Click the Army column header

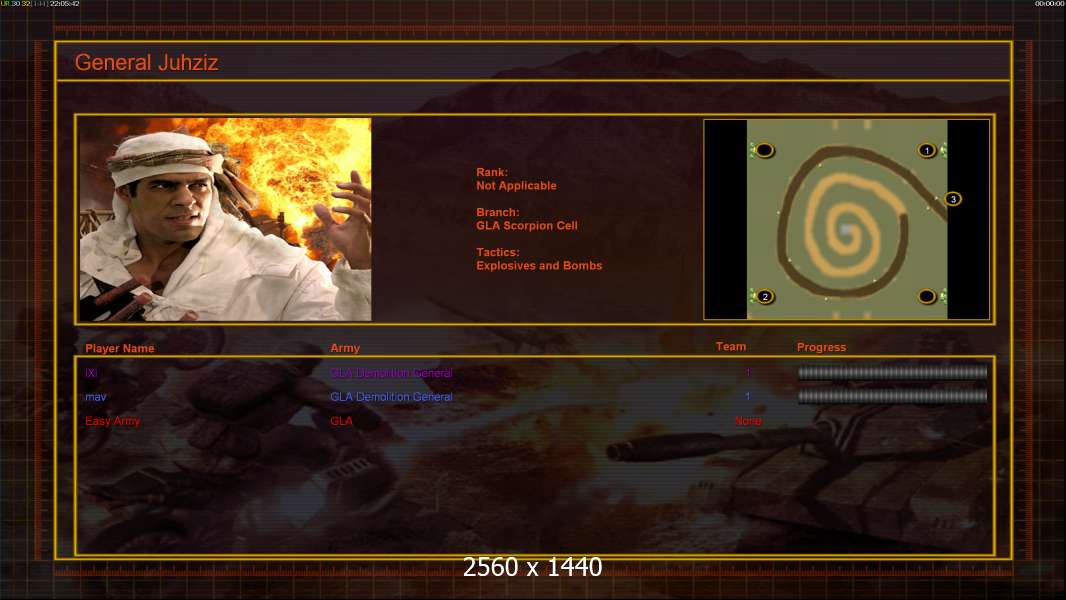tap(345, 348)
